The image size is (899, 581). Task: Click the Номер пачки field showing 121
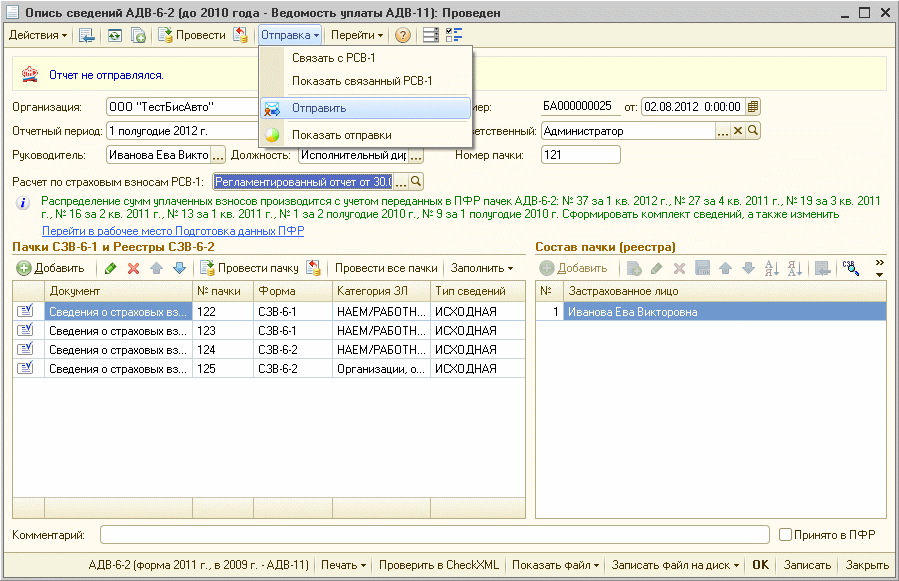coord(580,155)
